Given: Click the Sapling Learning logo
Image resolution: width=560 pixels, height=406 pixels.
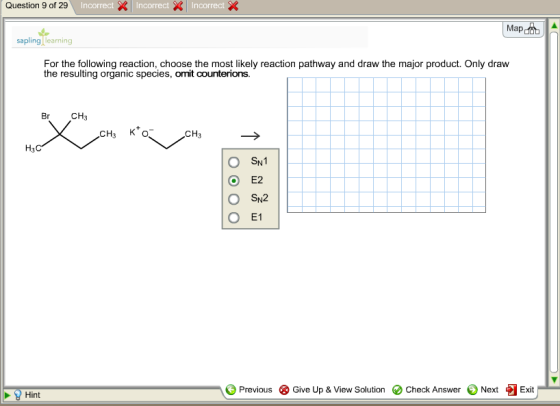Looking at the screenshot, I should click(44, 37).
